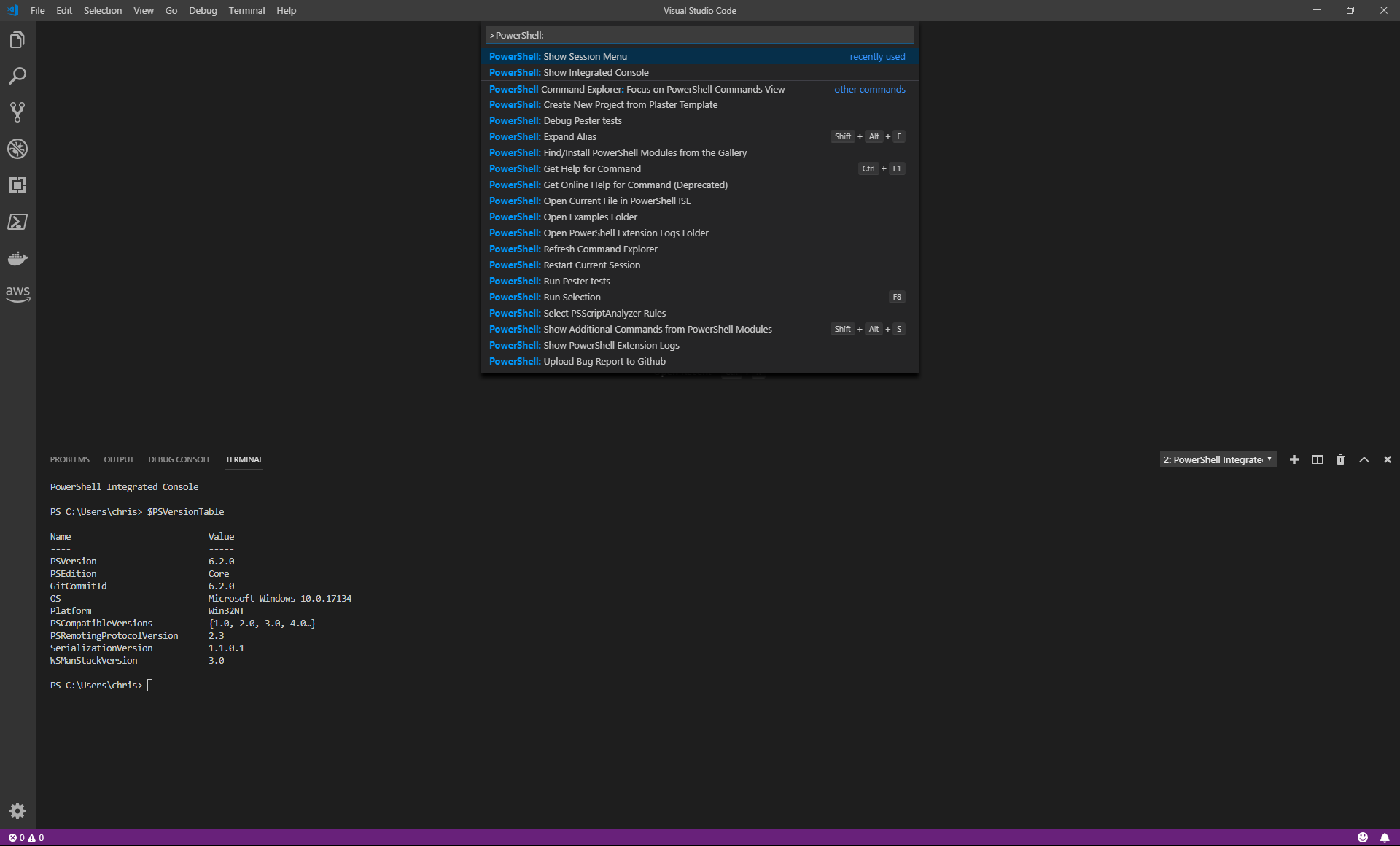Maximize the panel size with chevron
Screen dimensions: 1400x846
point(1364,459)
